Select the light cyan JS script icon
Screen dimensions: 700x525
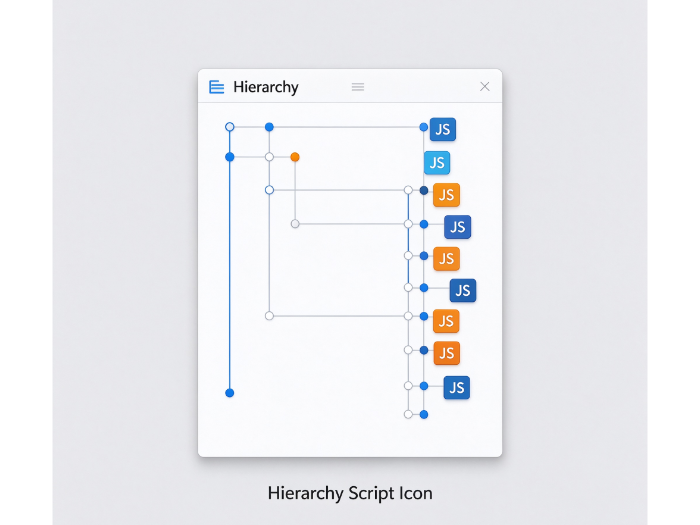[437, 162]
